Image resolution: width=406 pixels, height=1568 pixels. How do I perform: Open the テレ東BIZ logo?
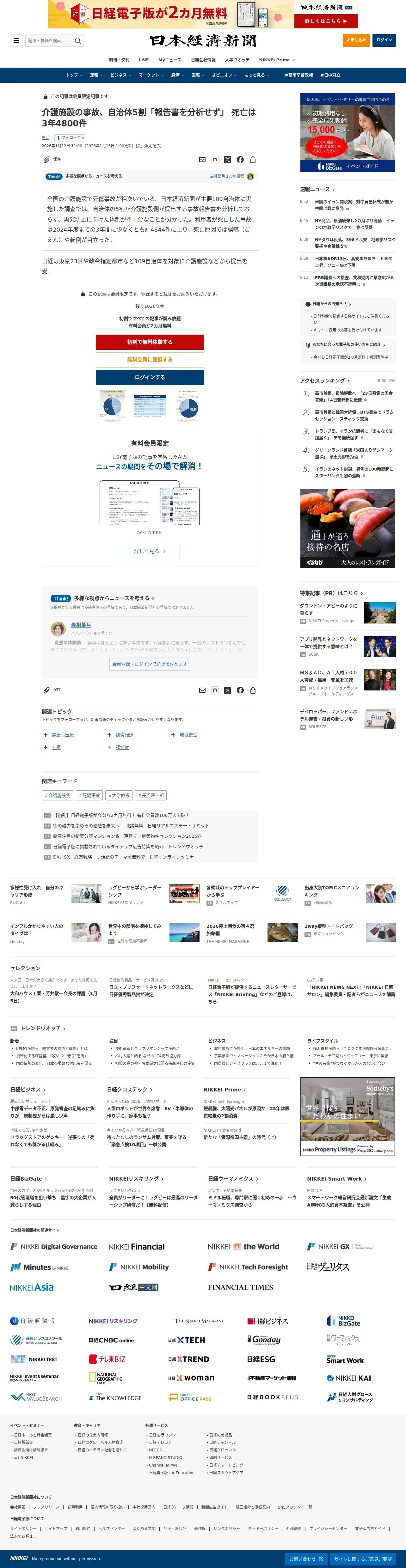[x=107, y=1359]
